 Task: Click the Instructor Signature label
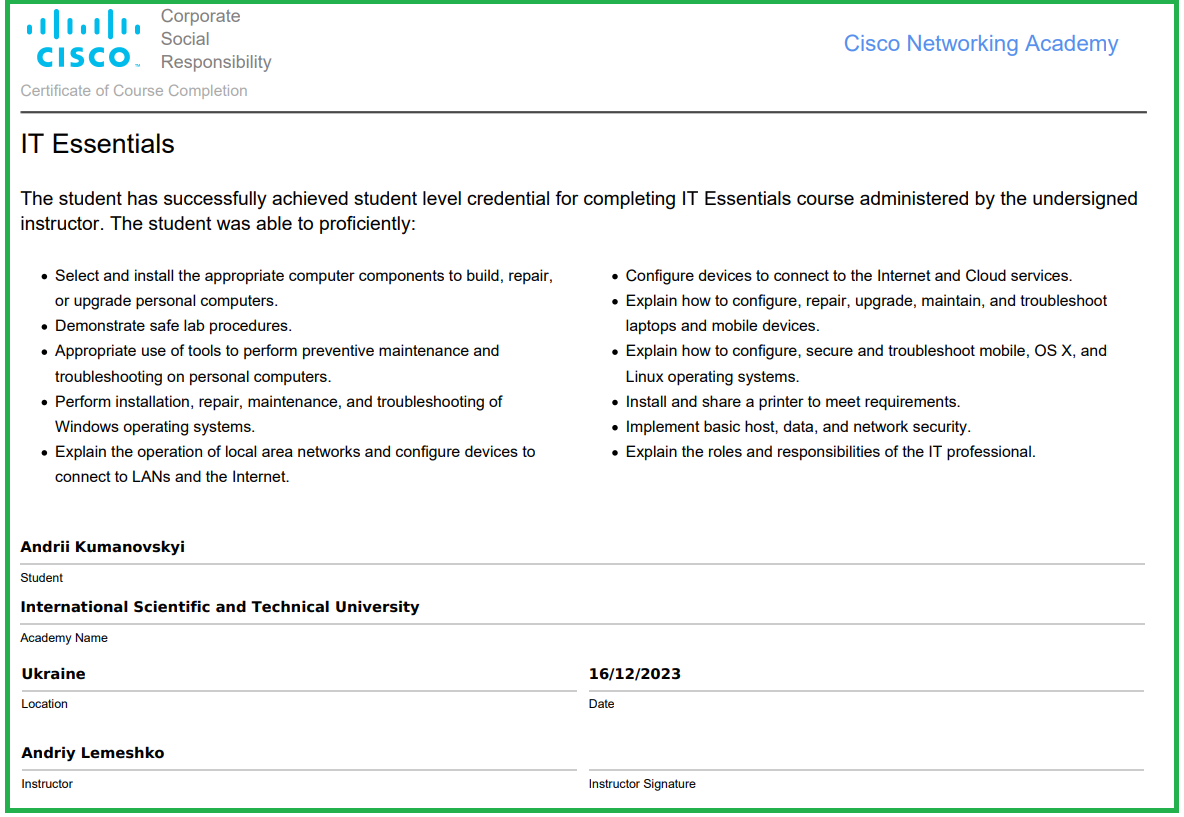pos(642,784)
